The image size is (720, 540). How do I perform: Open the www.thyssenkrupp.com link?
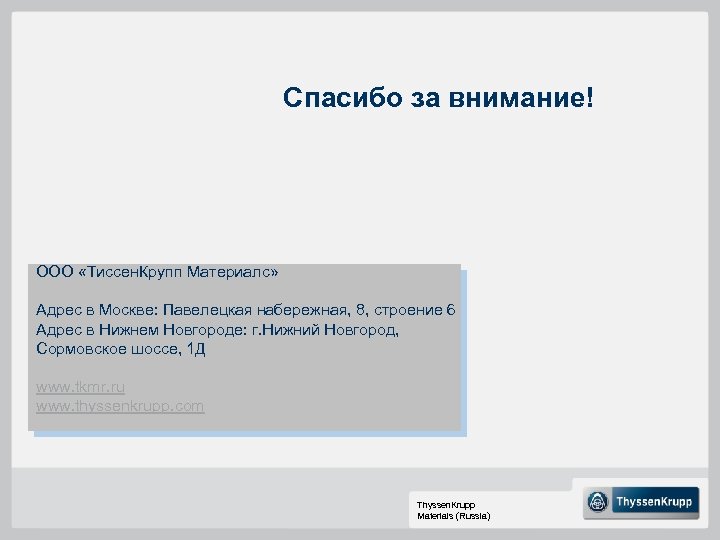point(120,406)
